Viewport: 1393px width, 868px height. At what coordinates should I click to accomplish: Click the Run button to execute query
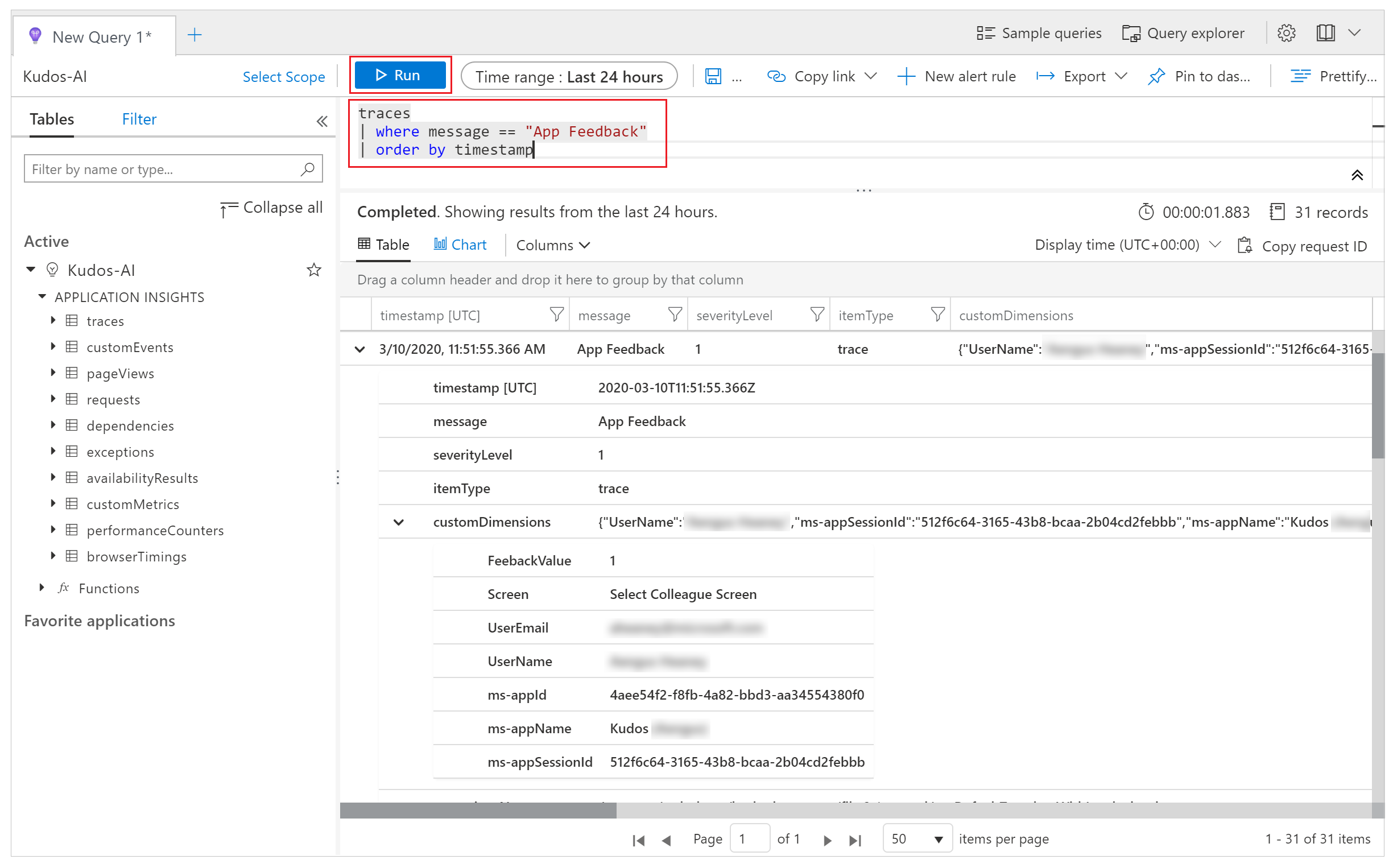click(x=399, y=75)
